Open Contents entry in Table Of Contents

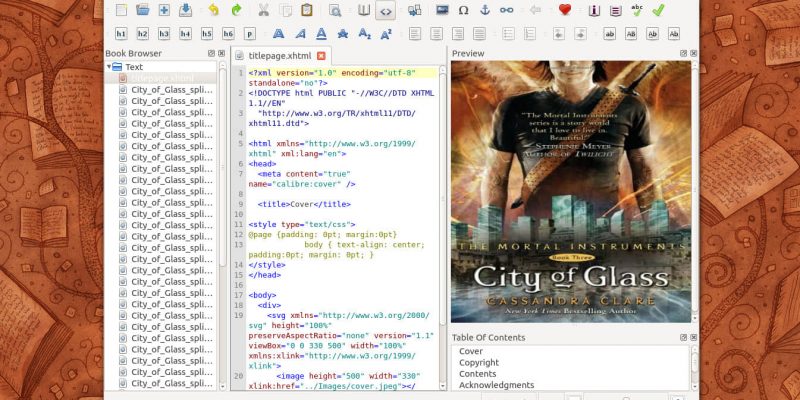[x=478, y=373]
